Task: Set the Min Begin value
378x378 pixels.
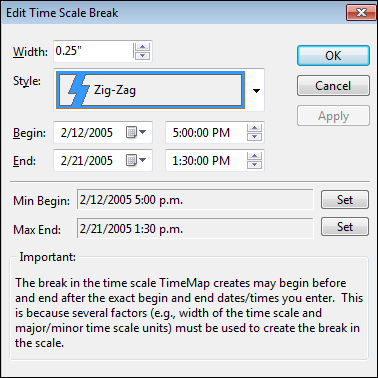Action: pyautogui.click(x=345, y=200)
